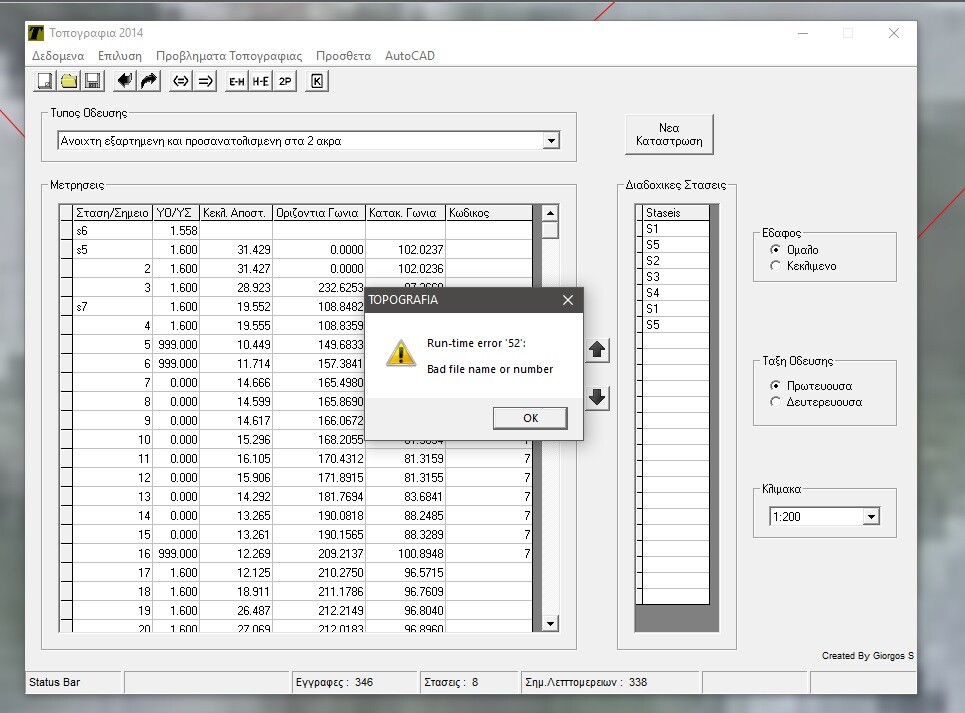Expand the Τυπος Οδευσης dropdown

(x=551, y=141)
